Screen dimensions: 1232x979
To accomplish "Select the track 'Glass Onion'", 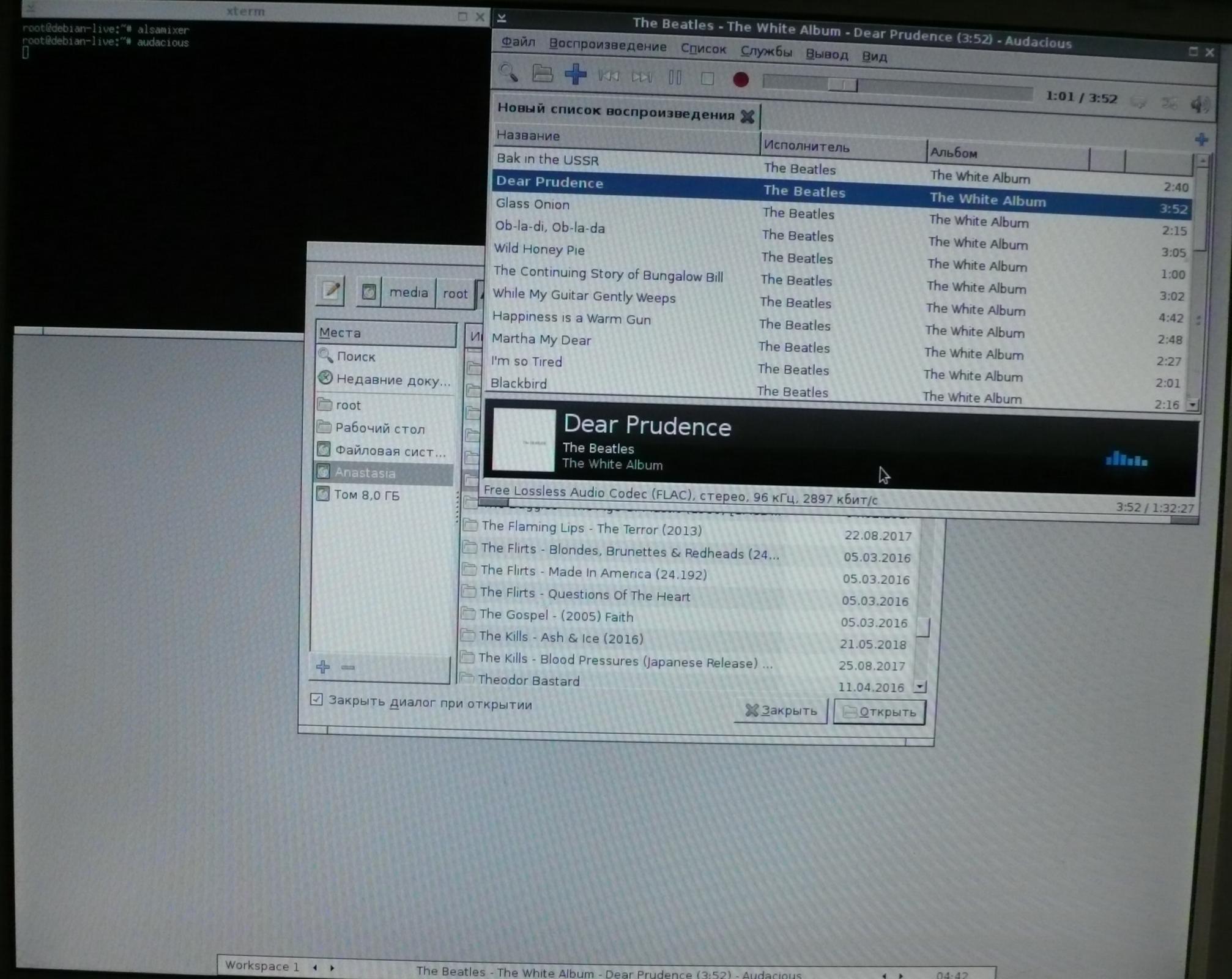I will (x=532, y=204).
